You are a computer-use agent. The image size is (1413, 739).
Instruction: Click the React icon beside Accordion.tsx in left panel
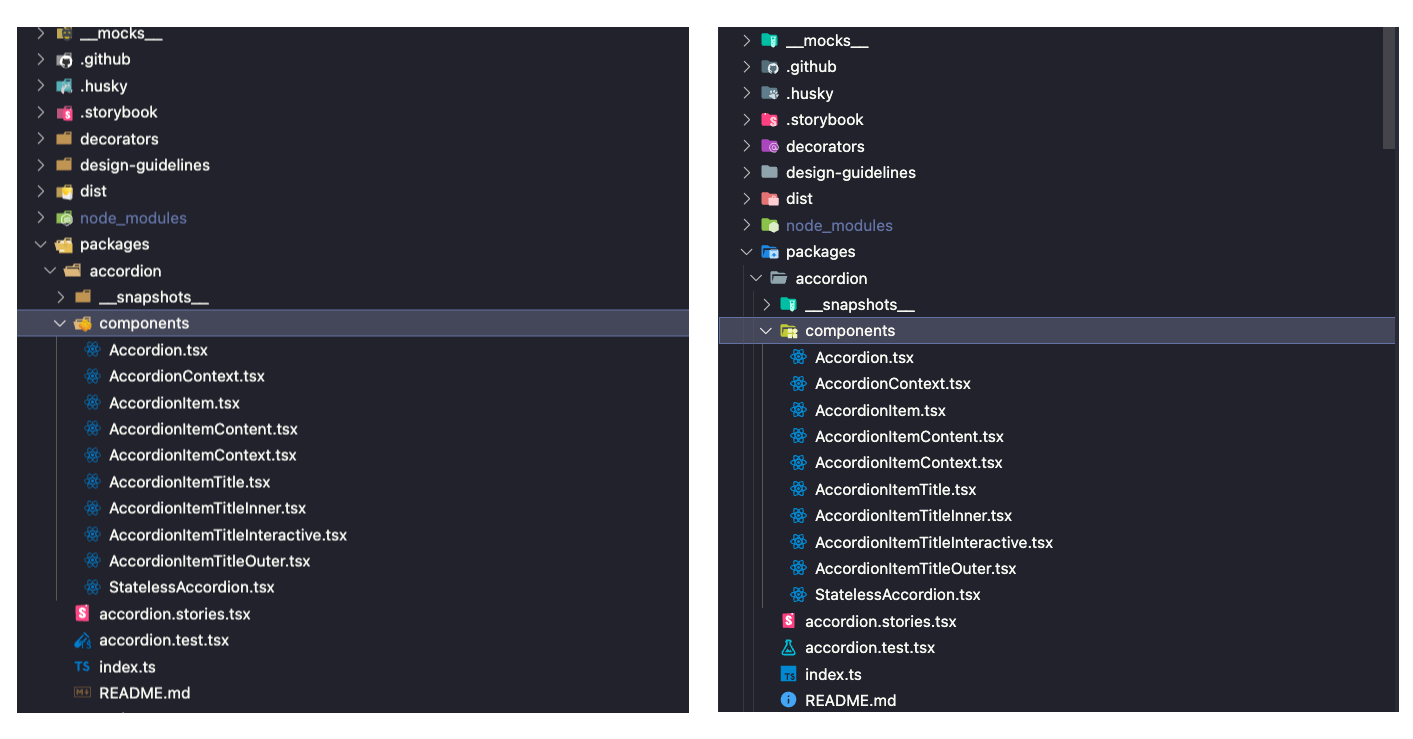pyautogui.click(x=92, y=350)
